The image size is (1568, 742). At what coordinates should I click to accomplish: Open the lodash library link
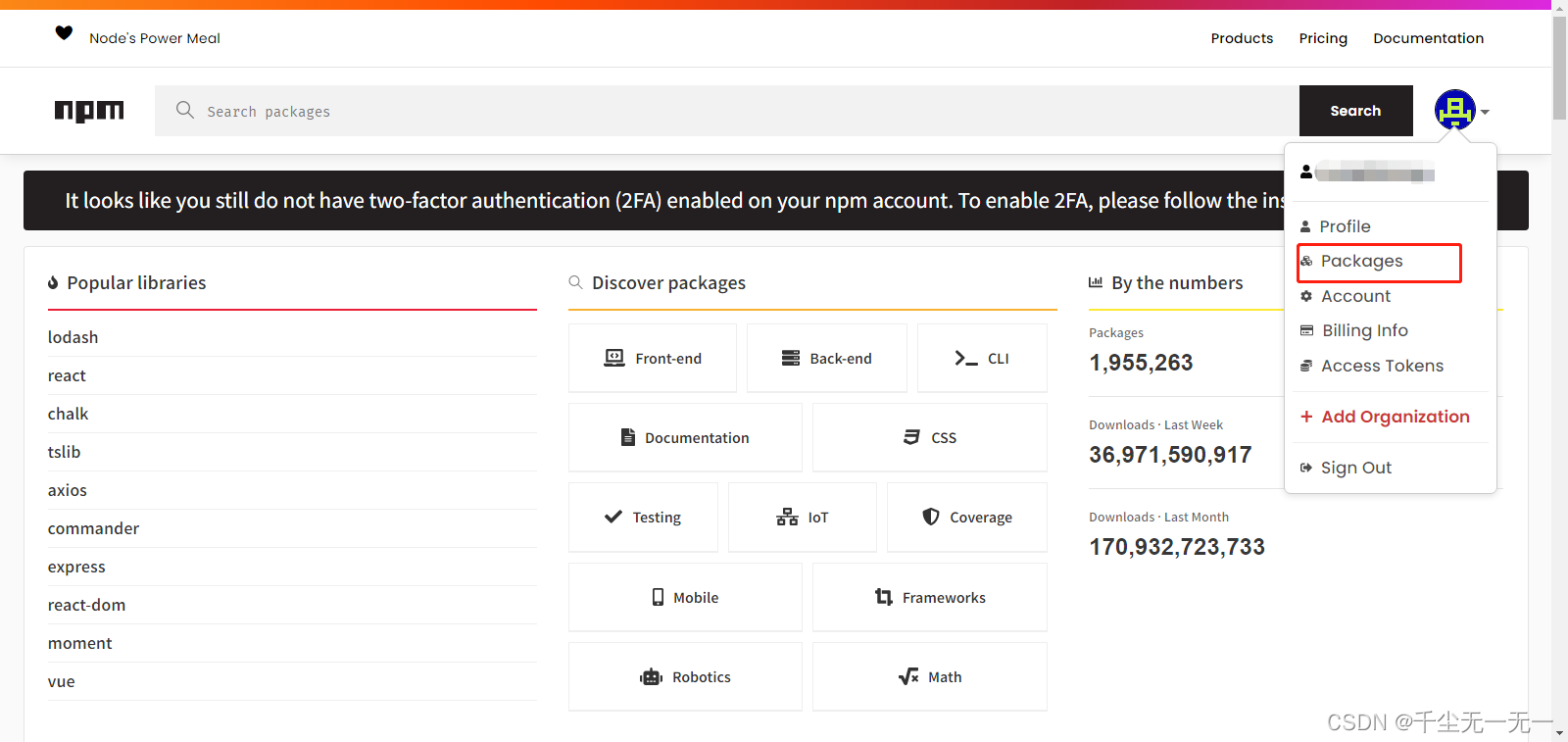tap(73, 337)
